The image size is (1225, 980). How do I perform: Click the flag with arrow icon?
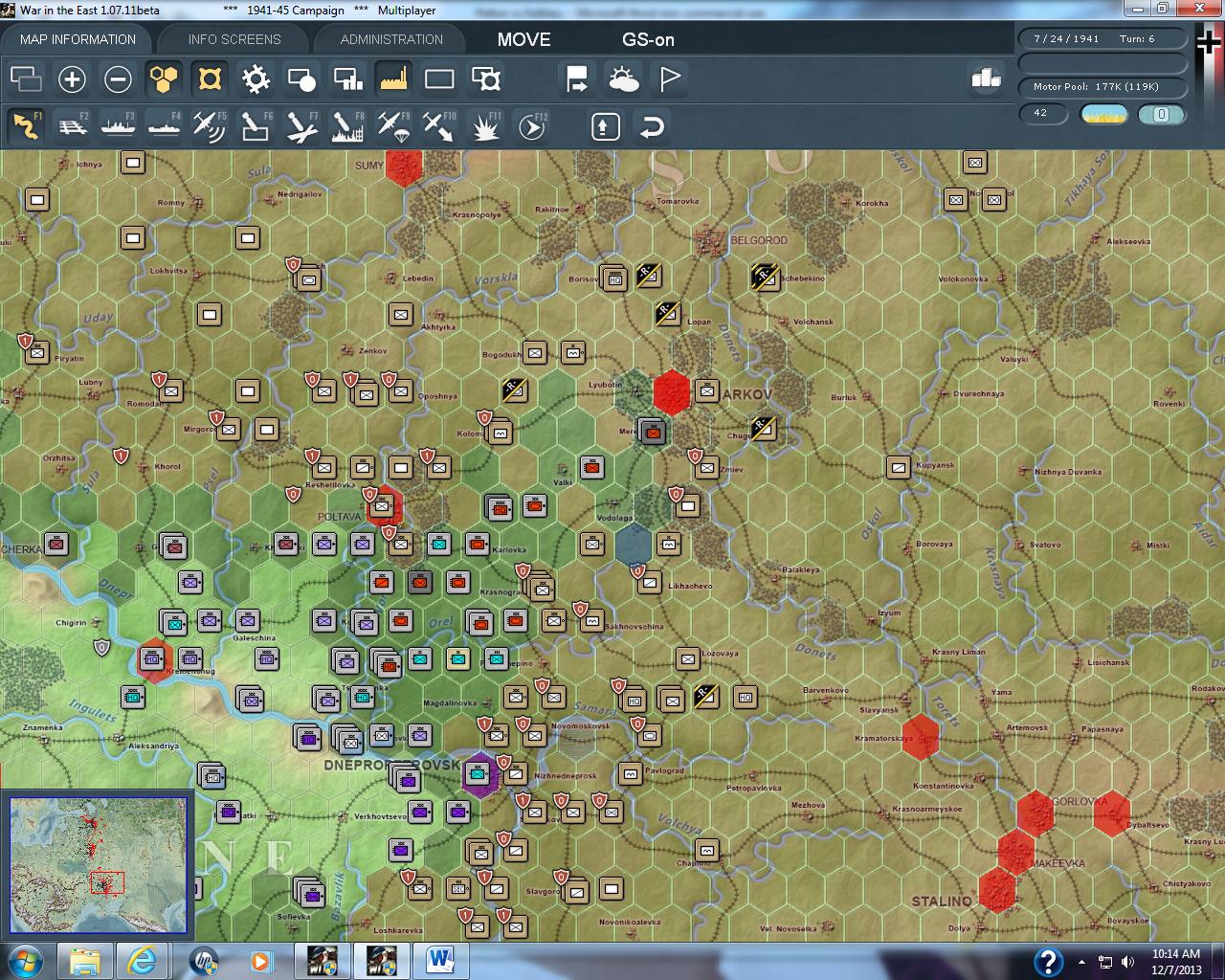point(577,78)
